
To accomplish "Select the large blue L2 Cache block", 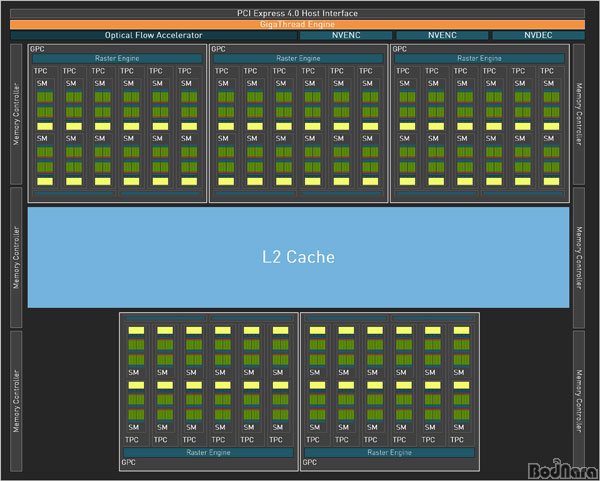I will point(298,257).
